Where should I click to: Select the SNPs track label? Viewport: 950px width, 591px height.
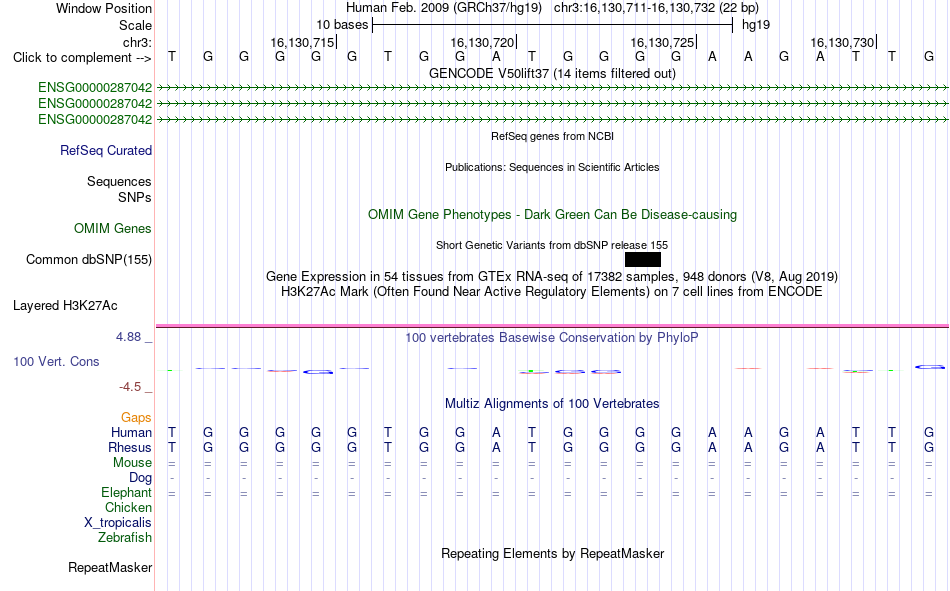coord(135,198)
